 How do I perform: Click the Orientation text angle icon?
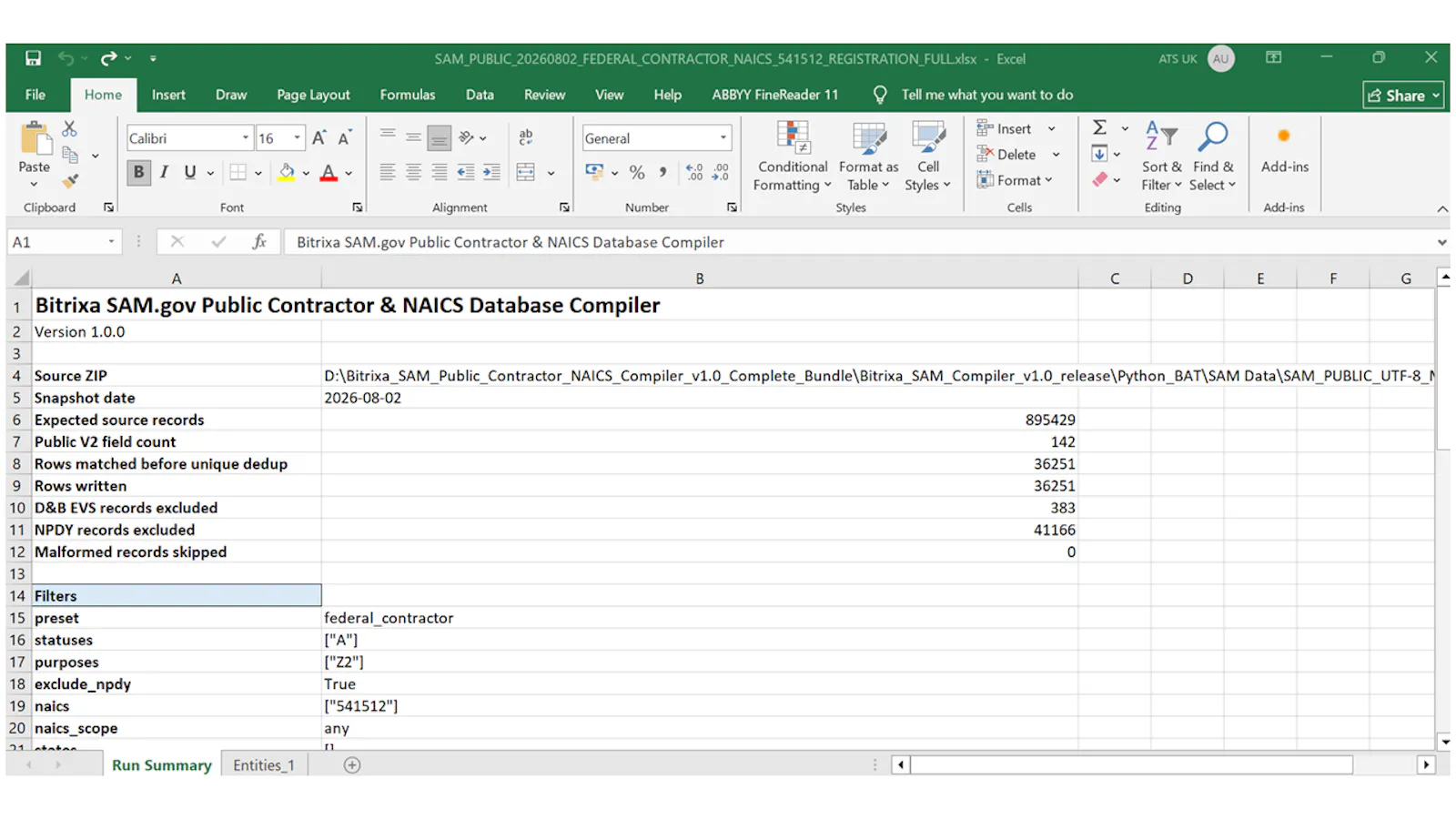[x=467, y=138]
